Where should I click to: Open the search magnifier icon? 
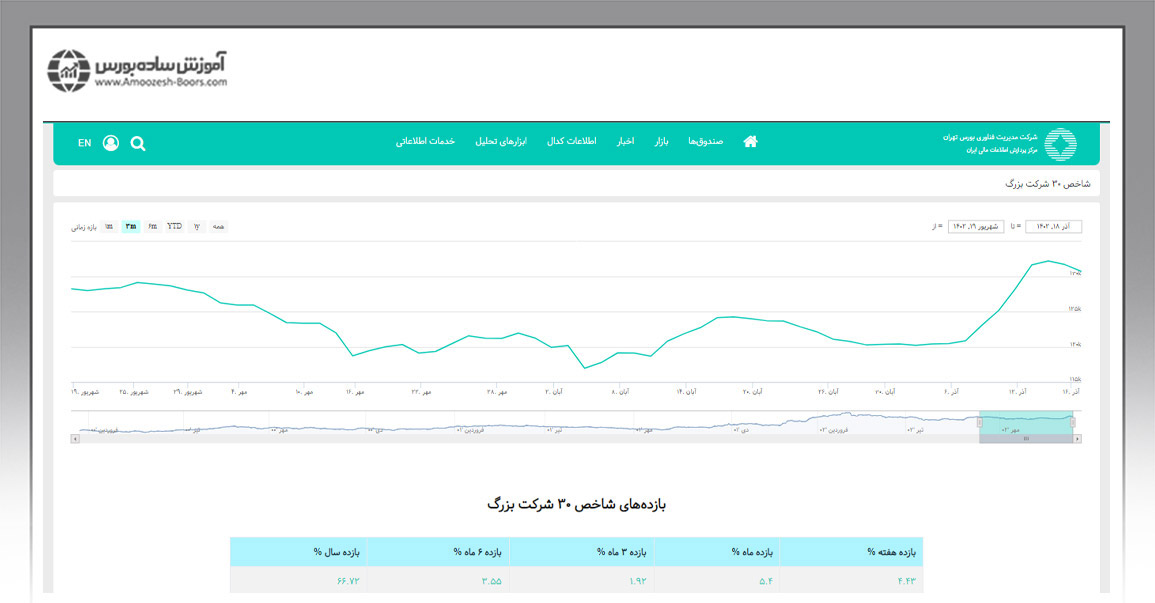[138, 143]
